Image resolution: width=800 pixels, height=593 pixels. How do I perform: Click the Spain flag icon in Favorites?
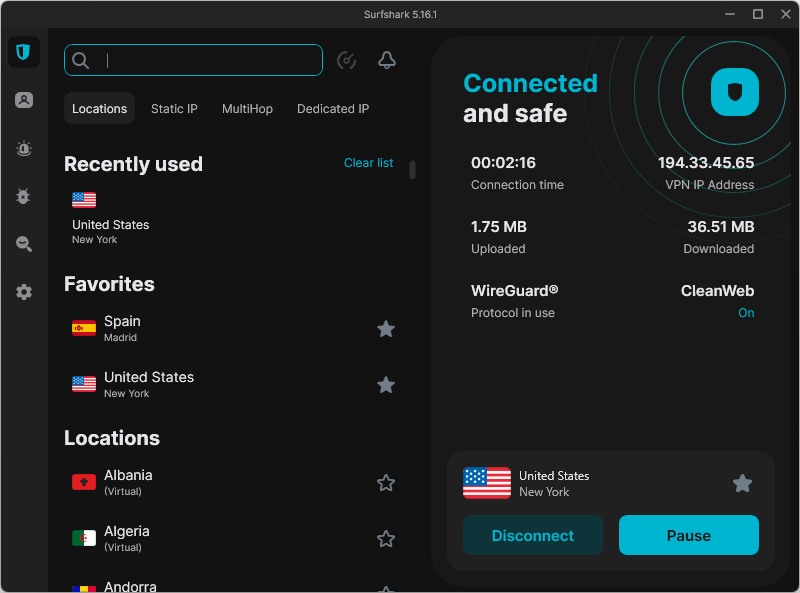pyautogui.click(x=84, y=328)
